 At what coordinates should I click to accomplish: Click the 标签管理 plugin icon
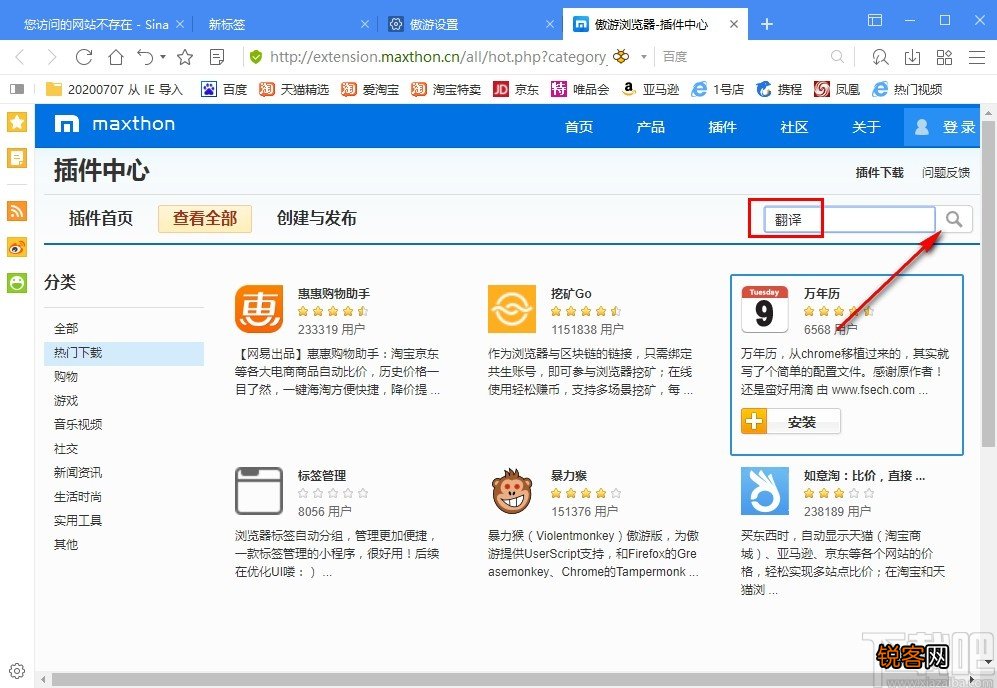coord(259,491)
